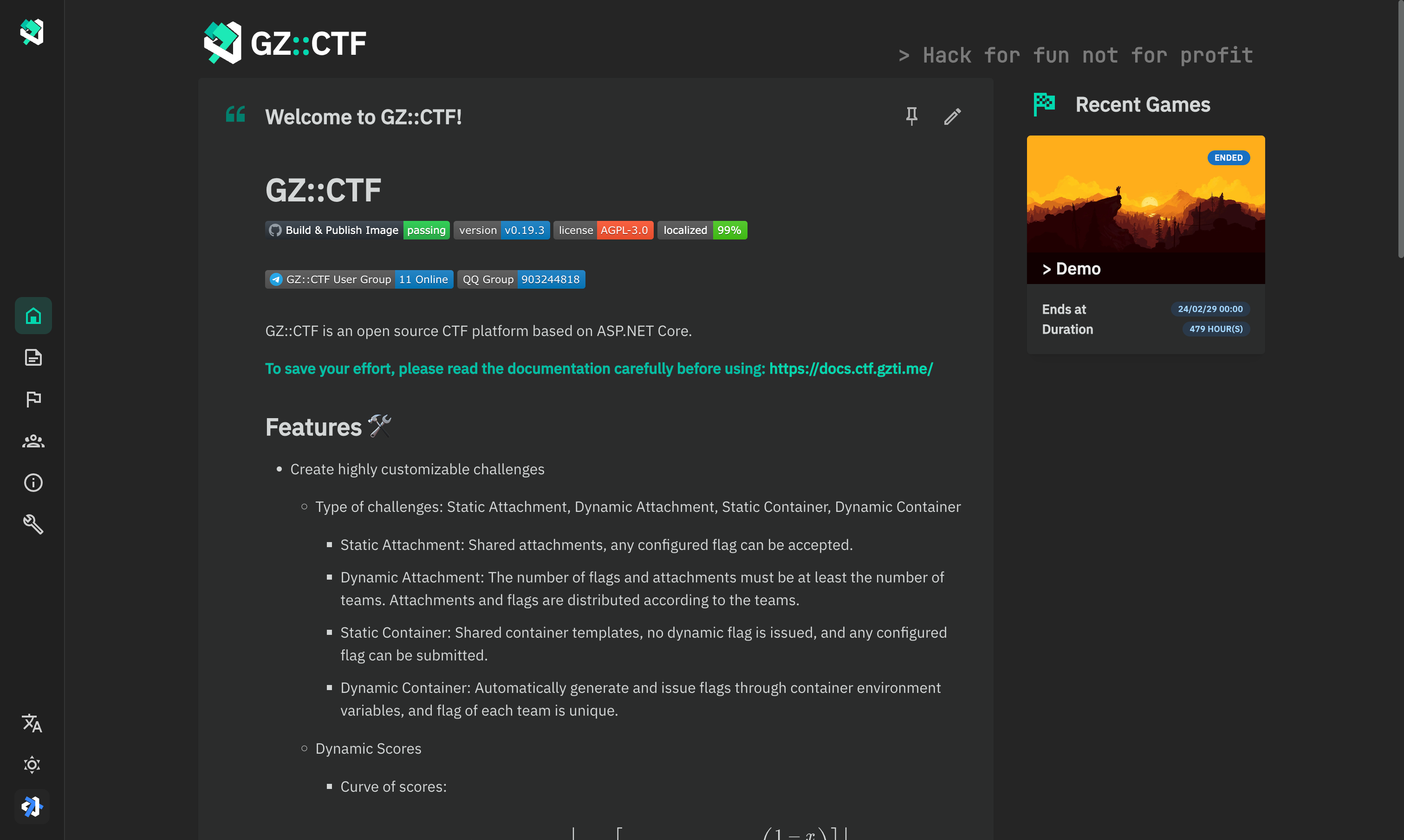
Task: Open the Games flag icon in sidebar
Action: click(33, 400)
